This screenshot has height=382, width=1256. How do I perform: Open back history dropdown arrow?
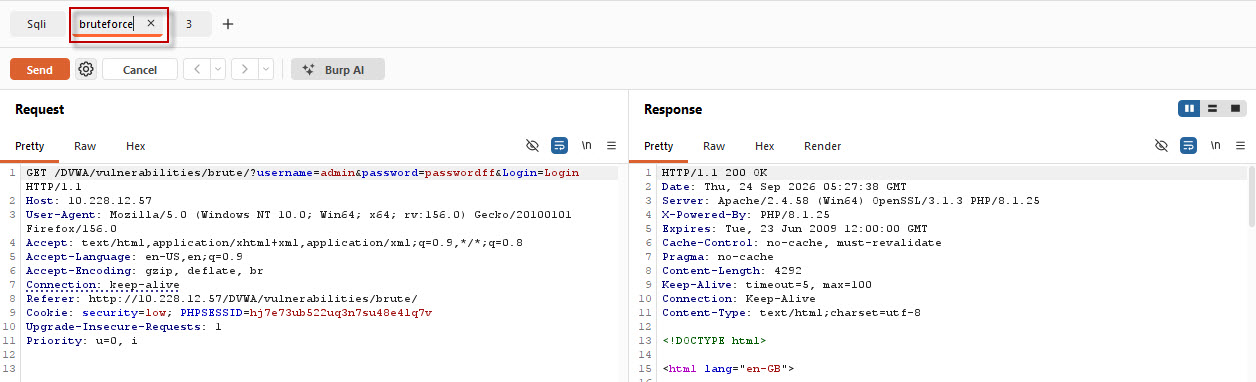pyautogui.click(x=218, y=69)
